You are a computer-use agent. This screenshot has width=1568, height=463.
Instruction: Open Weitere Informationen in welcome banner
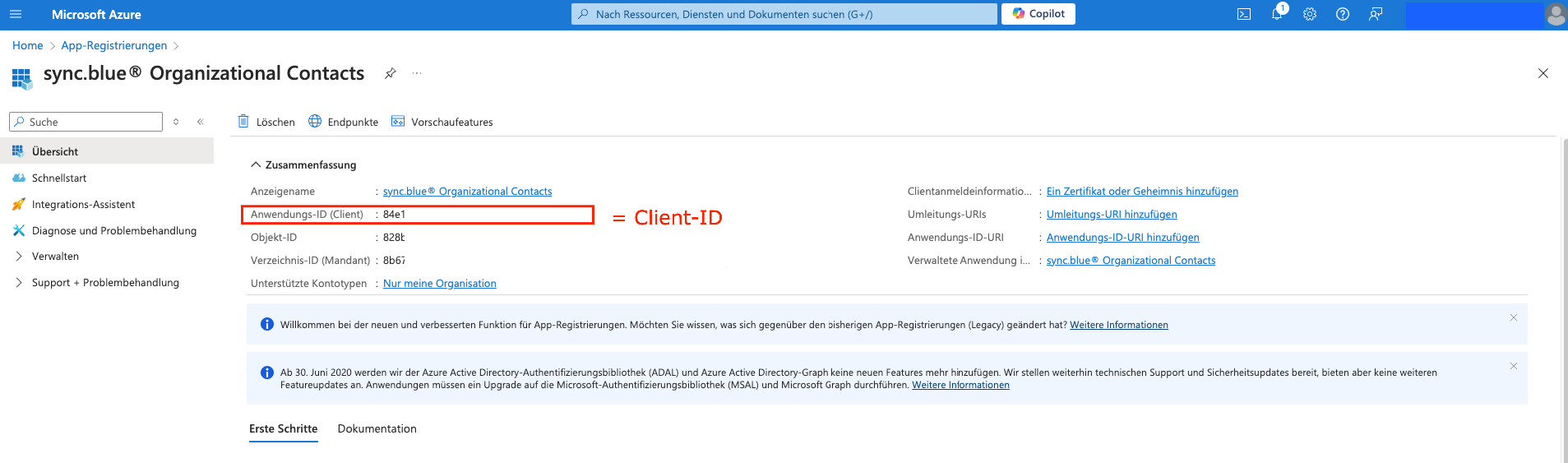[x=1119, y=325]
